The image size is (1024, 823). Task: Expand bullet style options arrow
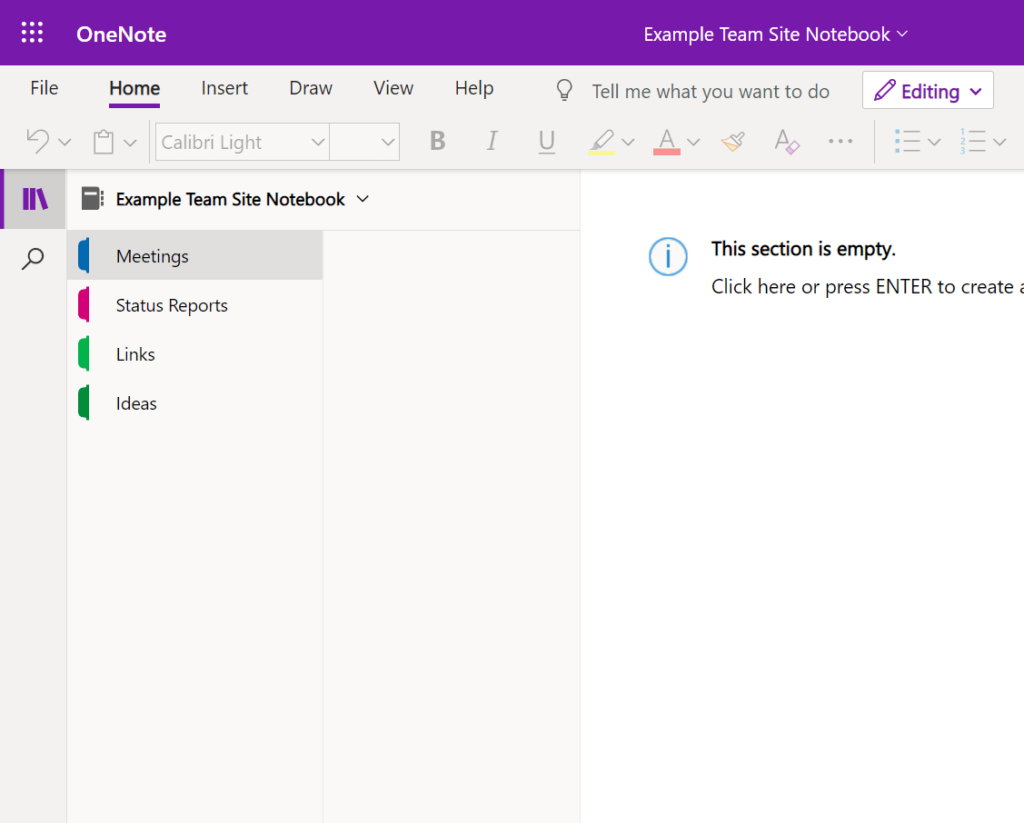(x=934, y=142)
